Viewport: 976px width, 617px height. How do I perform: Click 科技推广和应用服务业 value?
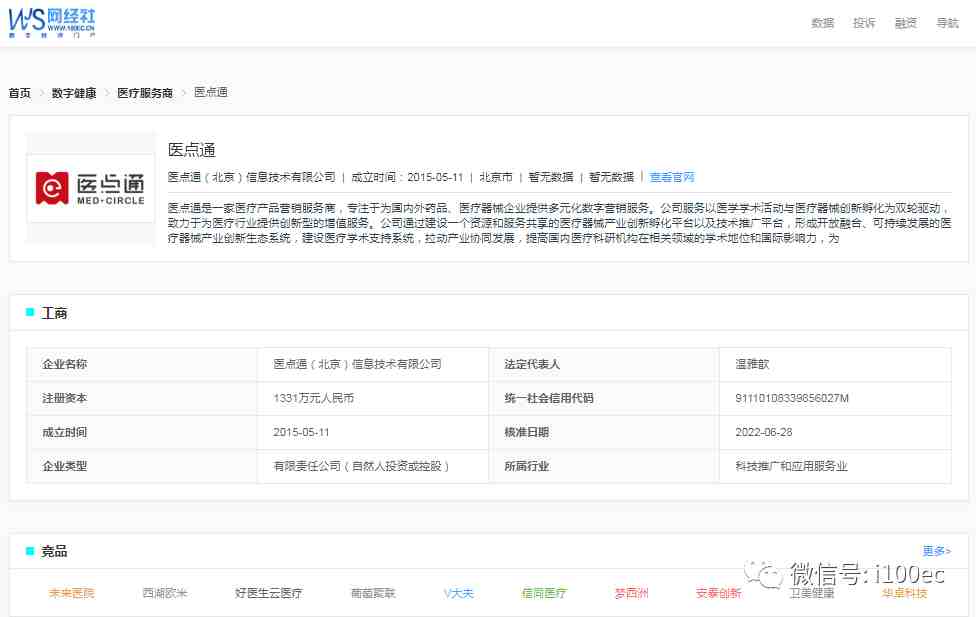click(x=791, y=466)
